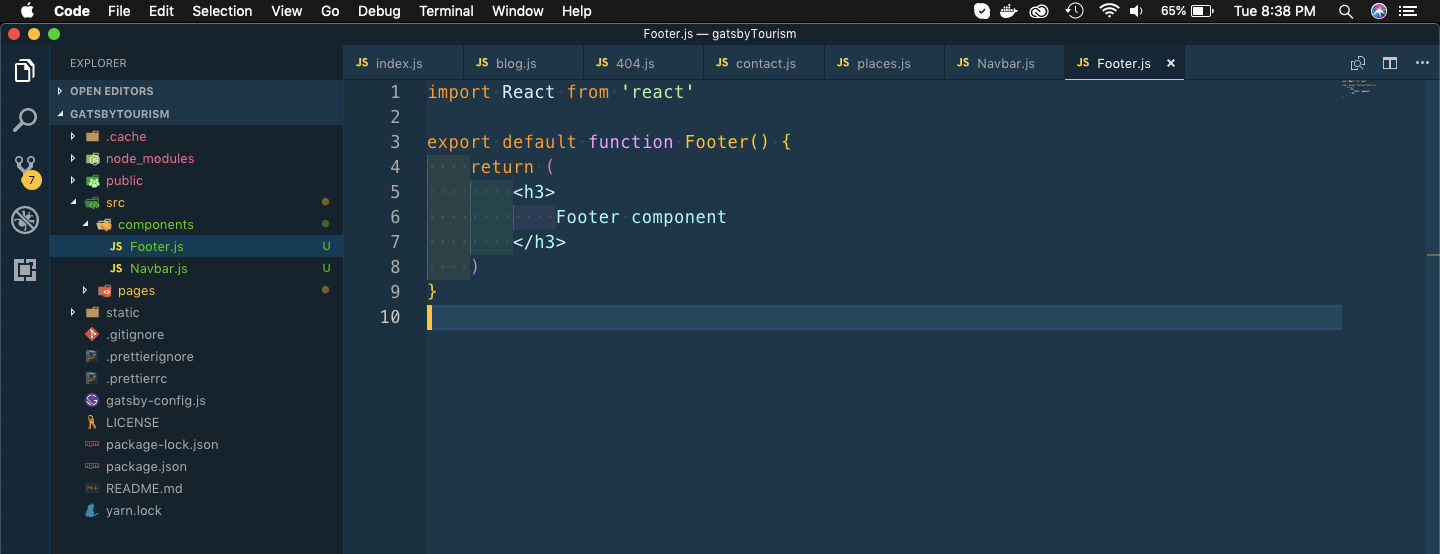Open the Terminal menu
This screenshot has width=1440, height=554.
pos(446,11)
